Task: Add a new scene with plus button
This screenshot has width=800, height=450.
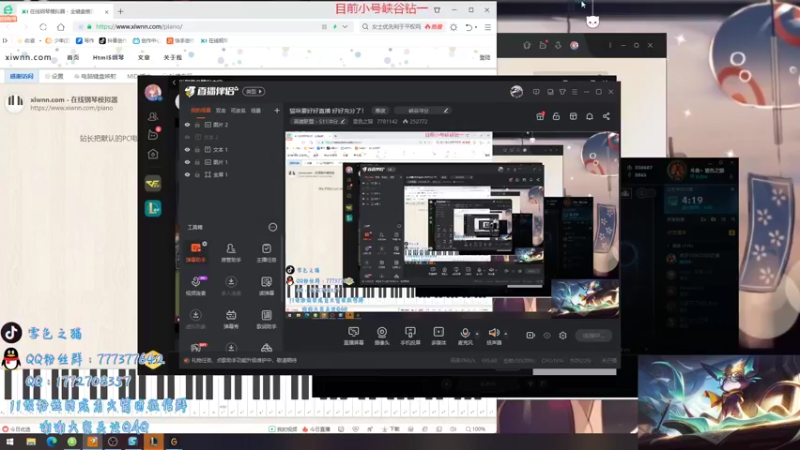Action: coord(277,110)
